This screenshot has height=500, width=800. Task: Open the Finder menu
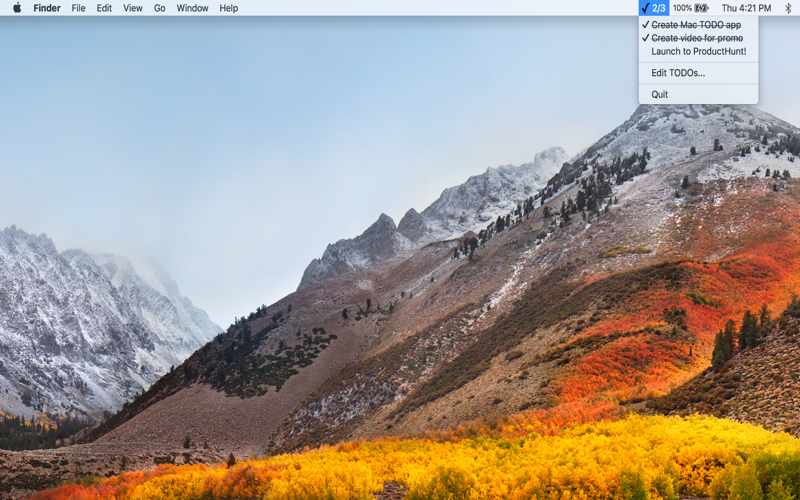click(47, 8)
